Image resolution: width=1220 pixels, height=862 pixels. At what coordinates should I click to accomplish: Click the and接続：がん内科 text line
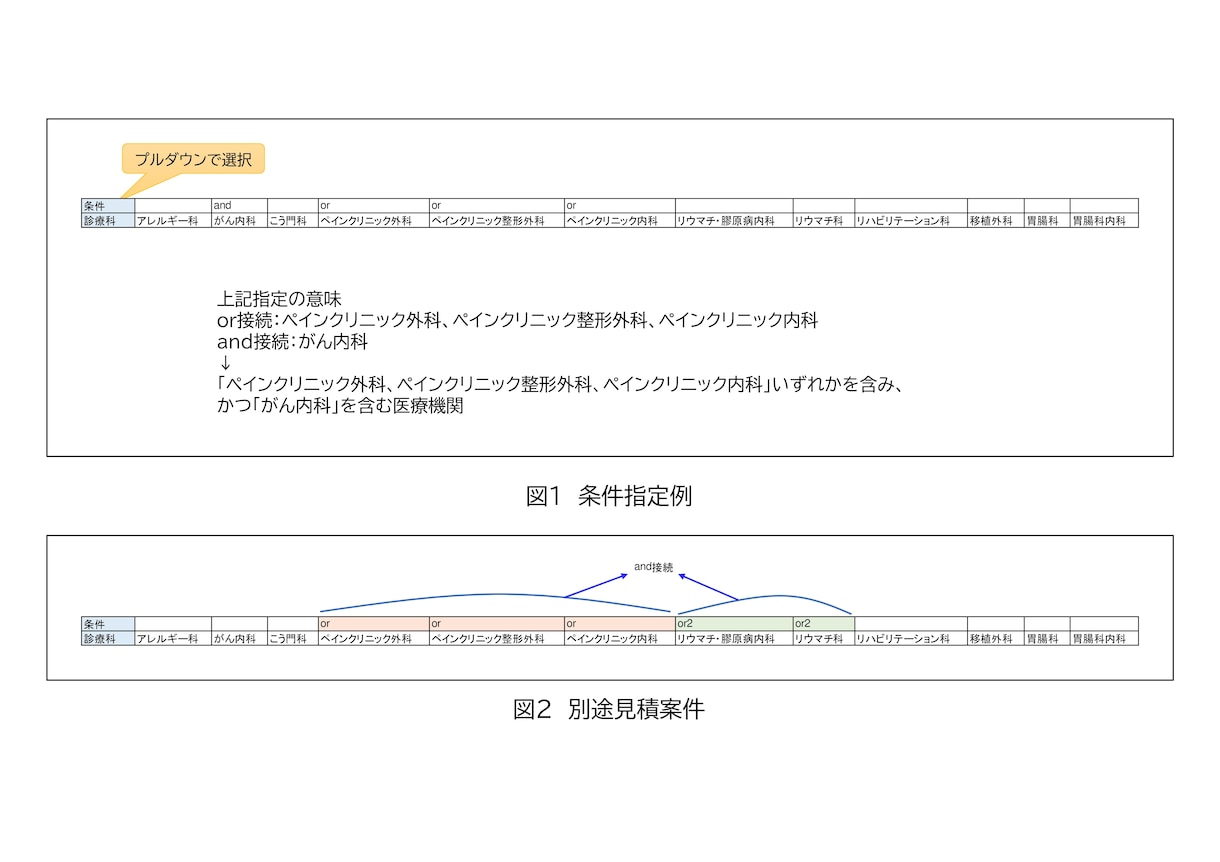coord(293,342)
